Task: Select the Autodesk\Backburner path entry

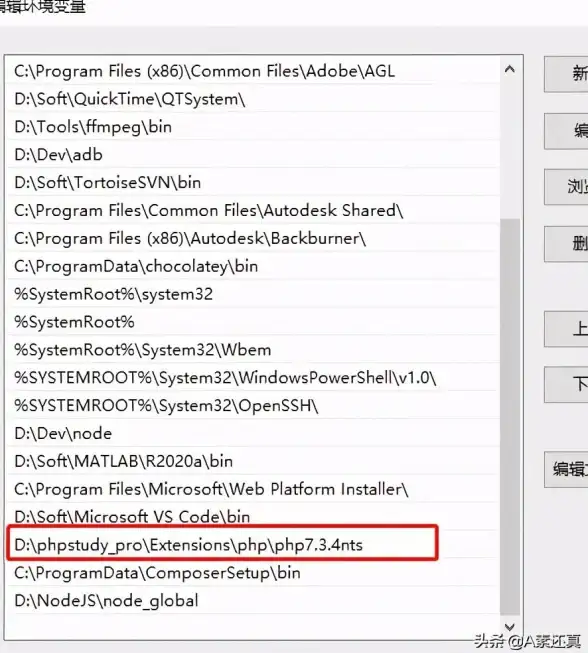Action: click(253, 239)
